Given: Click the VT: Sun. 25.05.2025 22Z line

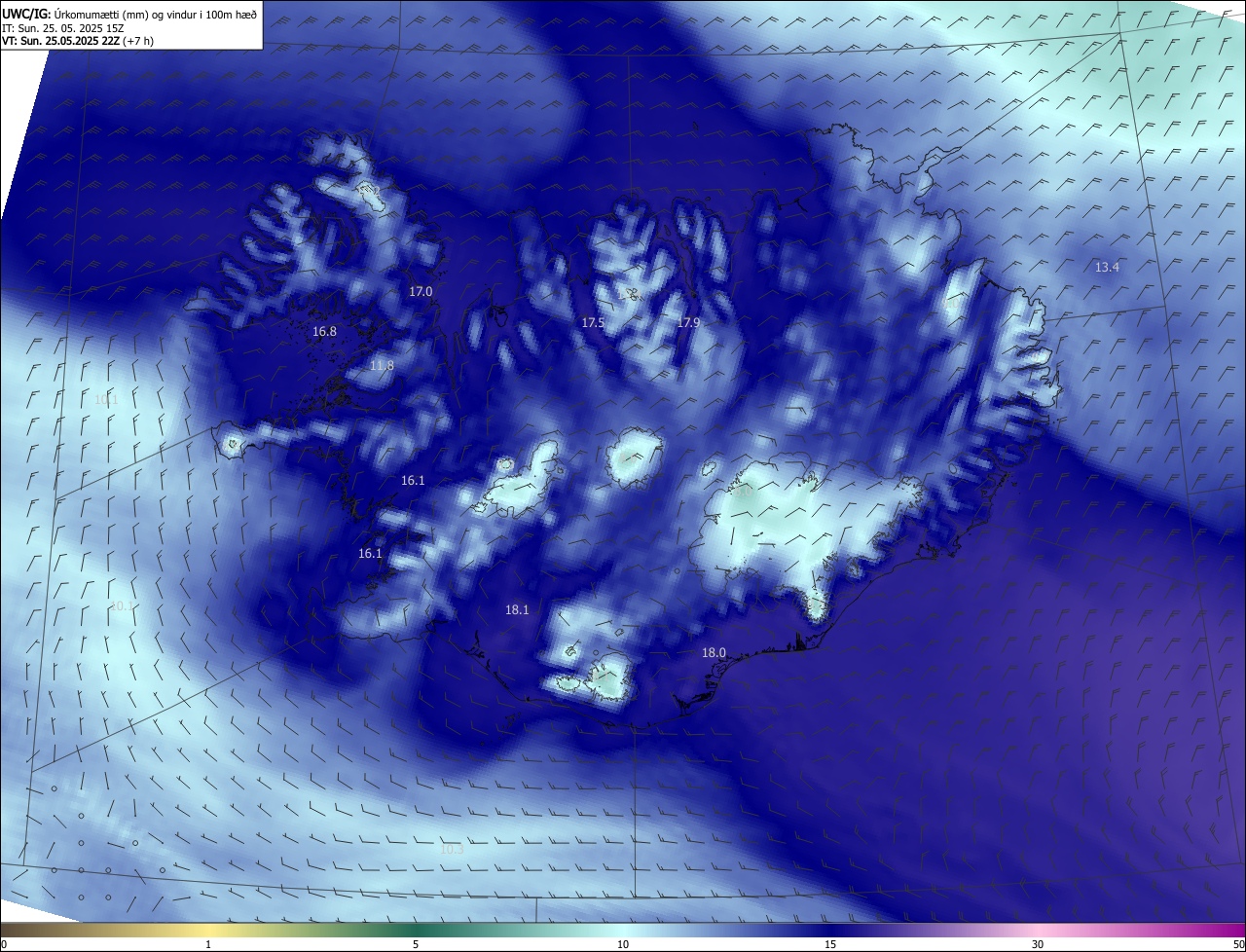Looking at the screenshot, I should 78,41.
